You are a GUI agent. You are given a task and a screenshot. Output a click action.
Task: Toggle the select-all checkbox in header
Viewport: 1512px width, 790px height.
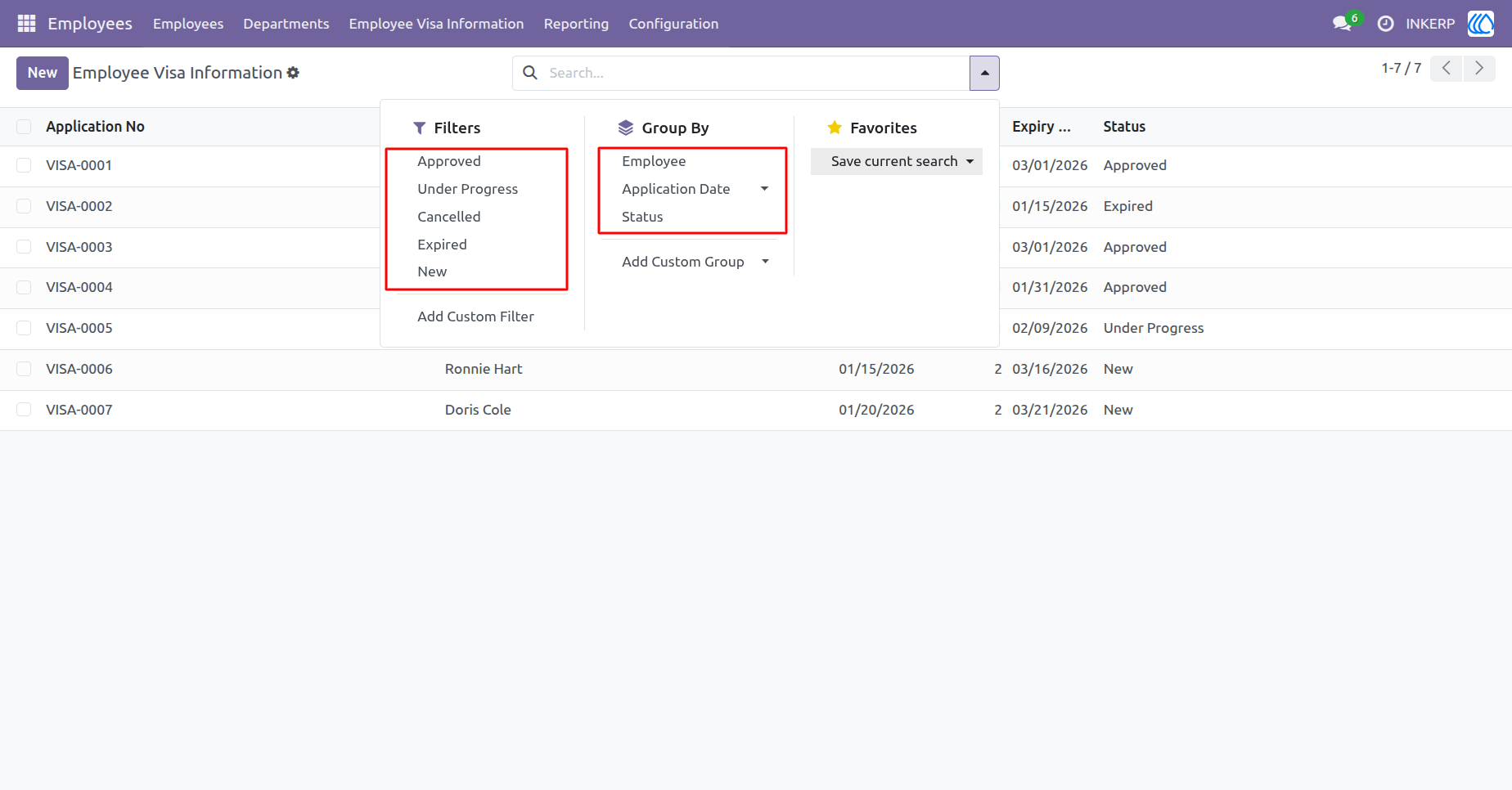point(24,127)
